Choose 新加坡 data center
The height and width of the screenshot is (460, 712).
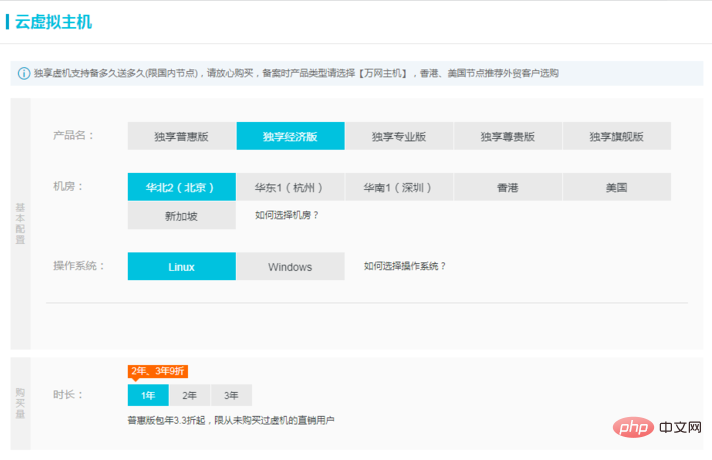[x=182, y=215]
